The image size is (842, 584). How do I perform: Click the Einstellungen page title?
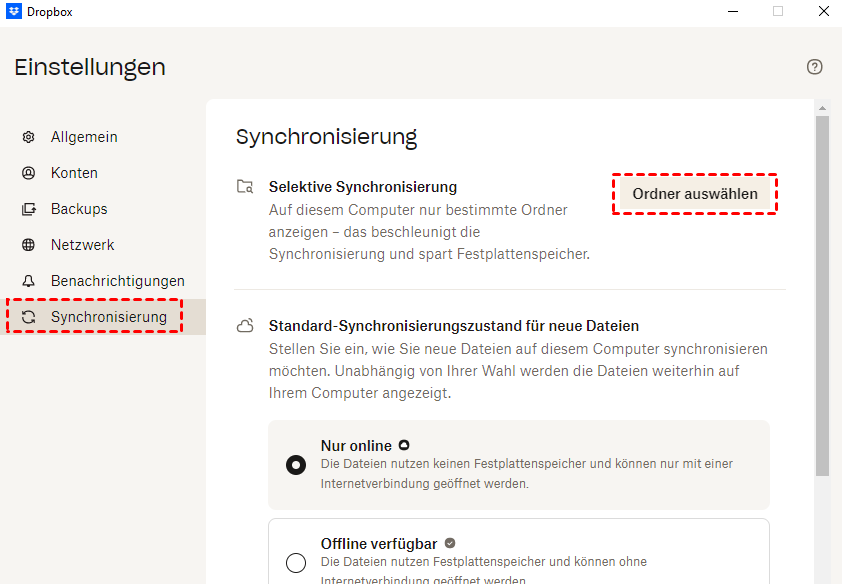[x=90, y=67]
